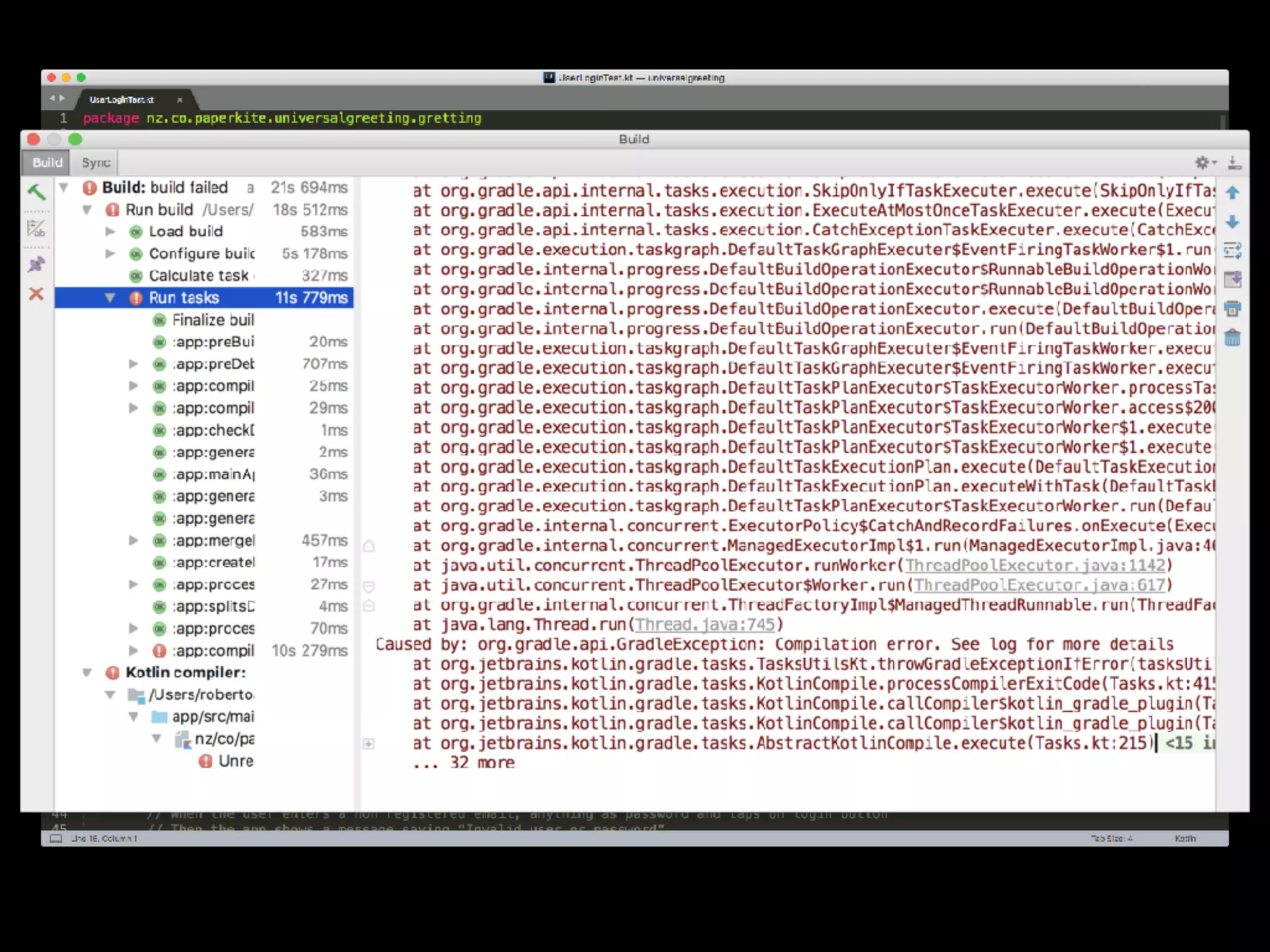Screen dimensions: 1270x952
Task: Click the blue down arrow icon
Action: click(1232, 222)
